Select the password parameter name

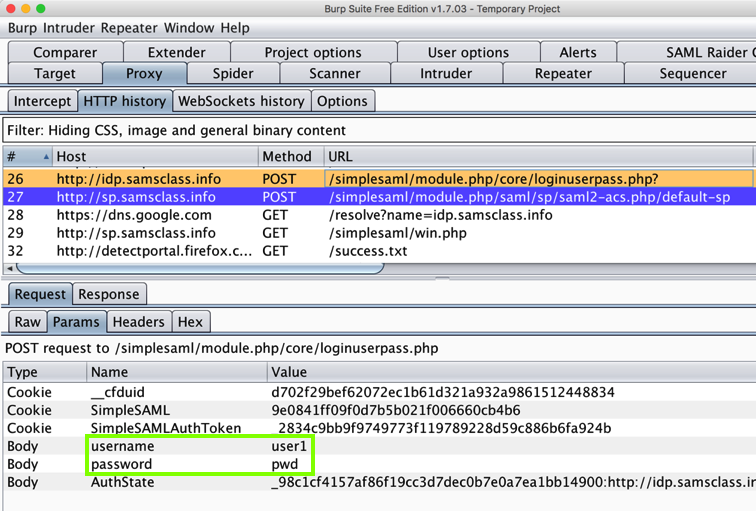(122, 464)
